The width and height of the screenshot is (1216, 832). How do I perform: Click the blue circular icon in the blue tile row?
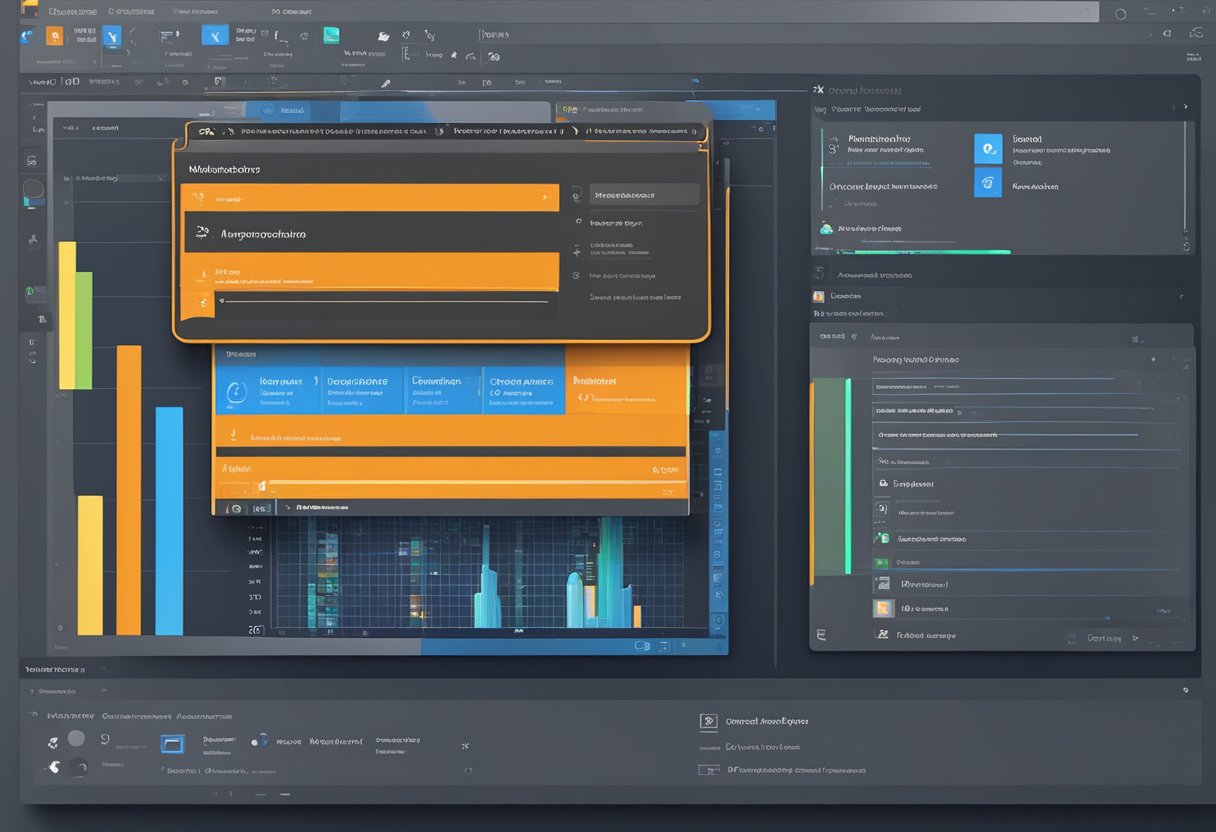click(236, 392)
